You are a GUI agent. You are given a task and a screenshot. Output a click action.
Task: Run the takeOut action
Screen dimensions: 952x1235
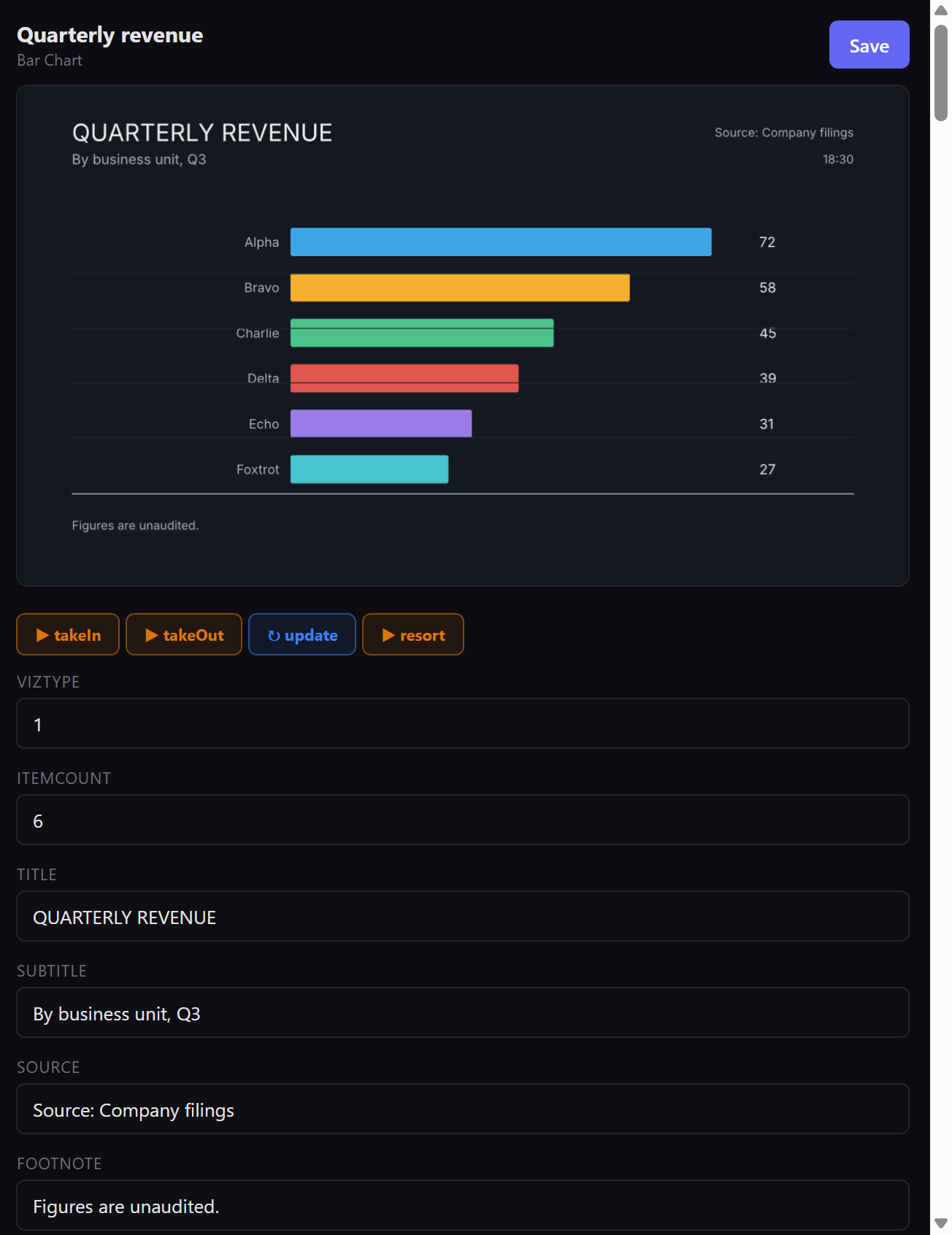click(184, 634)
